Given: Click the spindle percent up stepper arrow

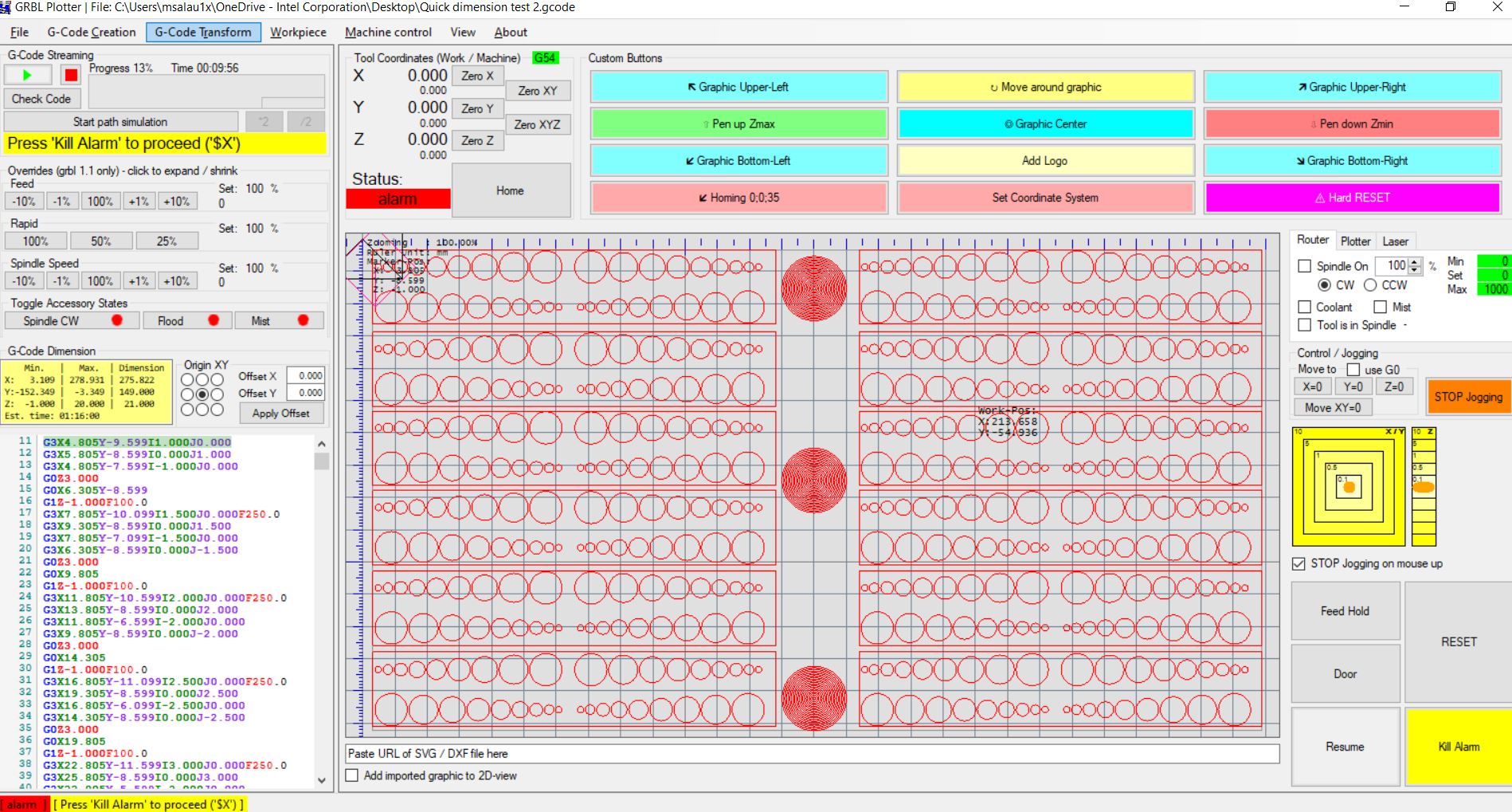Looking at the screenshot, I should tap(1413, 262).
